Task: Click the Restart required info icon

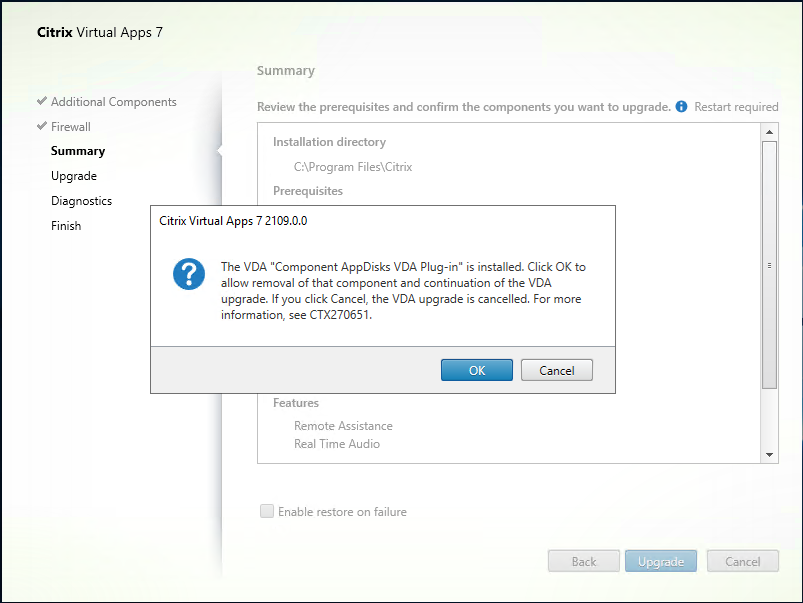Action: (681, 107)
